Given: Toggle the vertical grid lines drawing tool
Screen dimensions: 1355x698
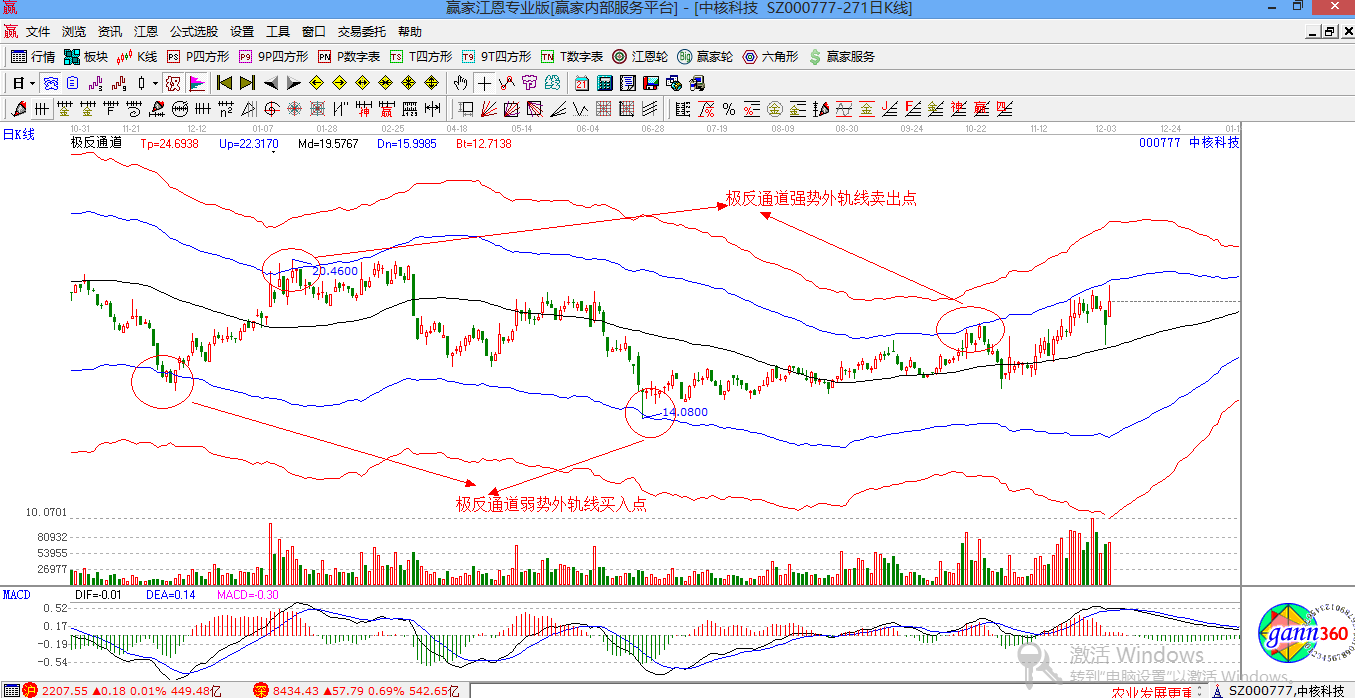Looking at the screenshot, I should pyautogui.click(x=42, y=109).
